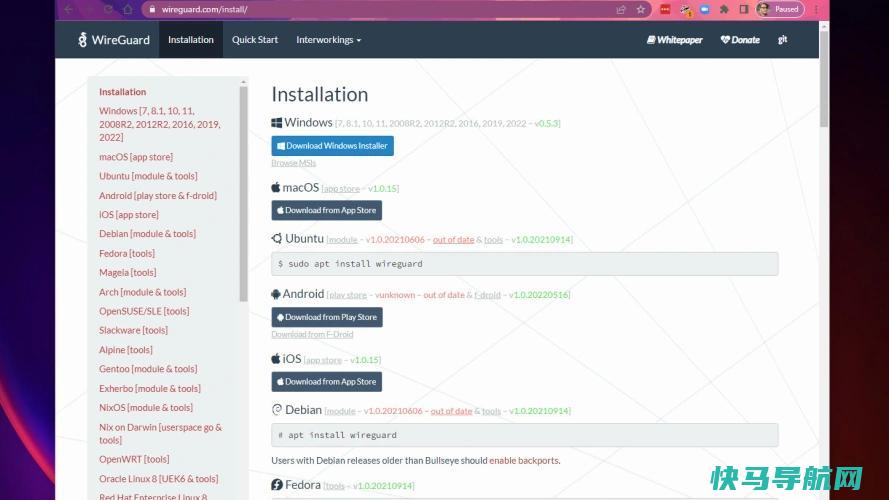Go to Oracle Linux 8 sidebar entry
The height and width of the screenshot is (500, 889).
pos(158,479)
